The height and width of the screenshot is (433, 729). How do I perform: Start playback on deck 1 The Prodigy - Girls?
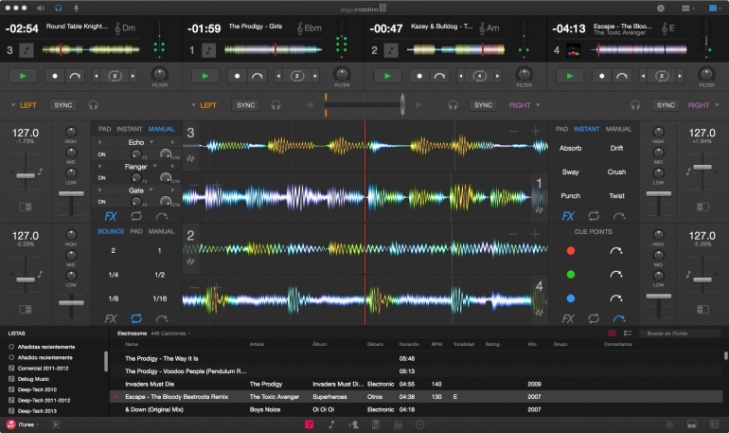(205, 76)
